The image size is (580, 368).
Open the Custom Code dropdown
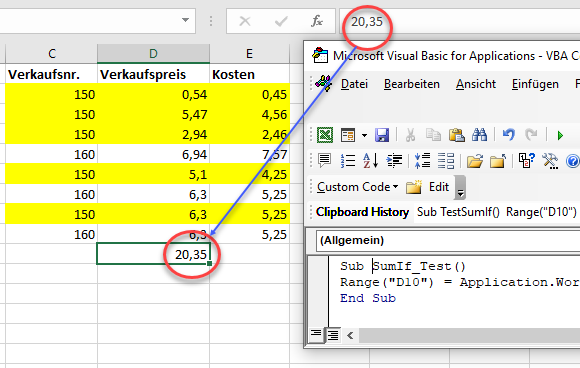pyautogui.click(x=357, y=187)
